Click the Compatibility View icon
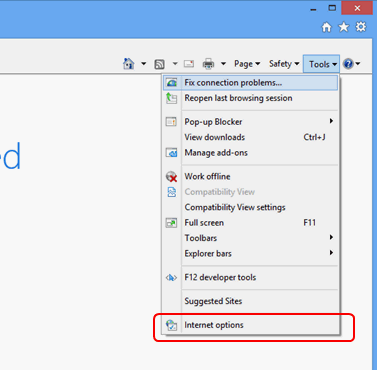This screenshot has height=370, width=377. click(x=171, y=192)
